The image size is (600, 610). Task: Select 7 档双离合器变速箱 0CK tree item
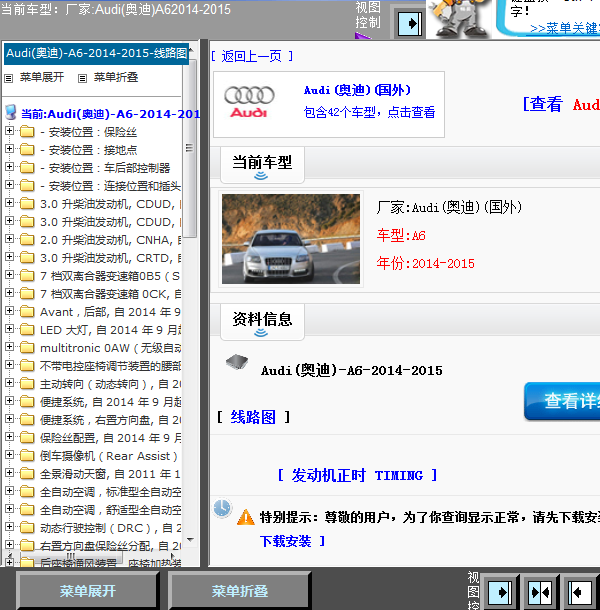pyautogui.click(x=111, y=294)
